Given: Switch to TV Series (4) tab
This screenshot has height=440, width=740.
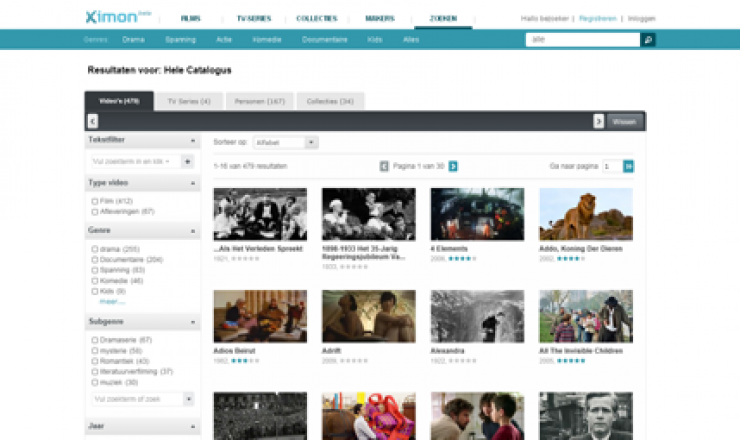Looking at the screenshot, I should click(189, 101).
